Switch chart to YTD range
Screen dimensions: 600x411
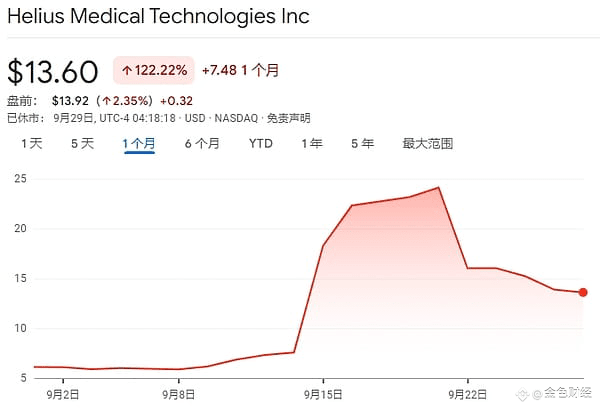click(261, 144)
